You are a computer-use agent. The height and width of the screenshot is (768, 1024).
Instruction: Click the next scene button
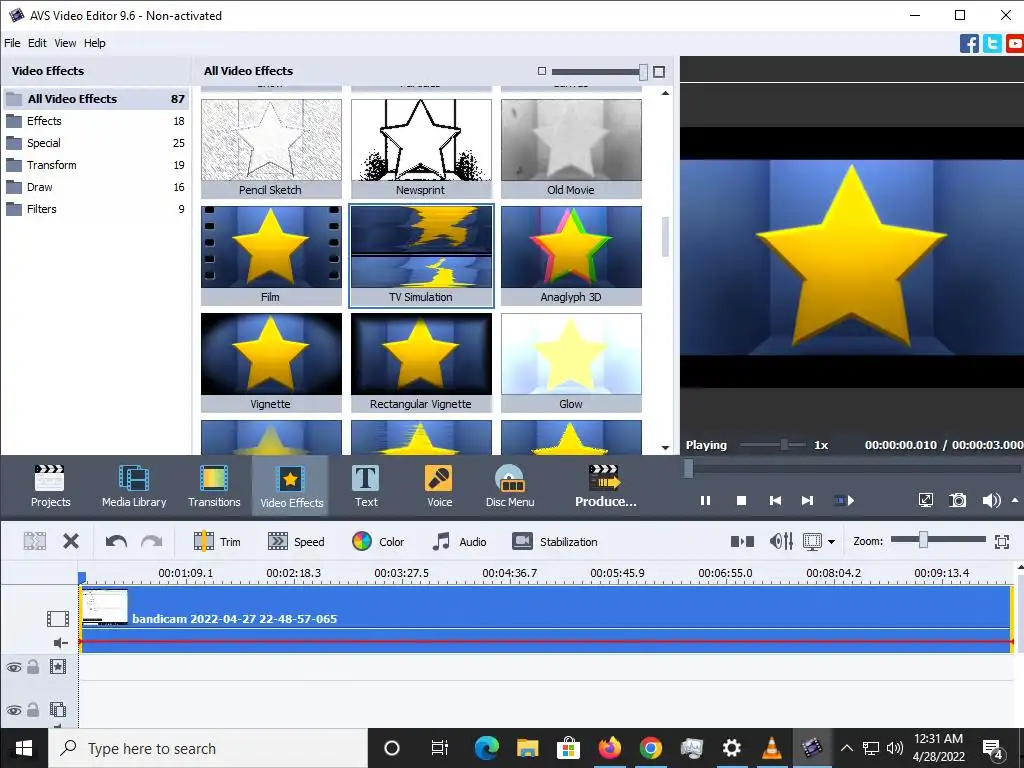coord(843,500)
